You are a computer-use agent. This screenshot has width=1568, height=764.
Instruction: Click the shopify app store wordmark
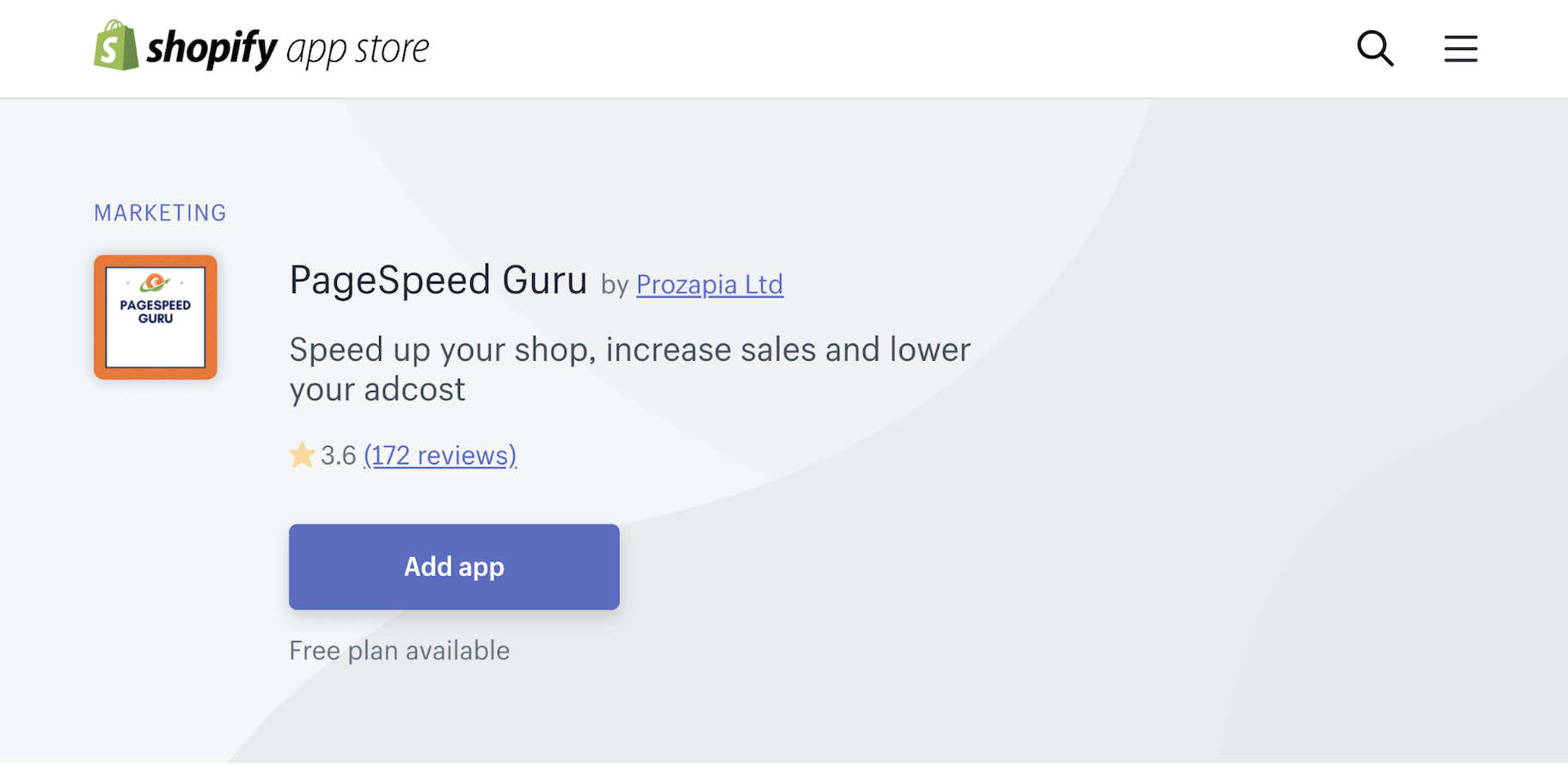(288, 47)
